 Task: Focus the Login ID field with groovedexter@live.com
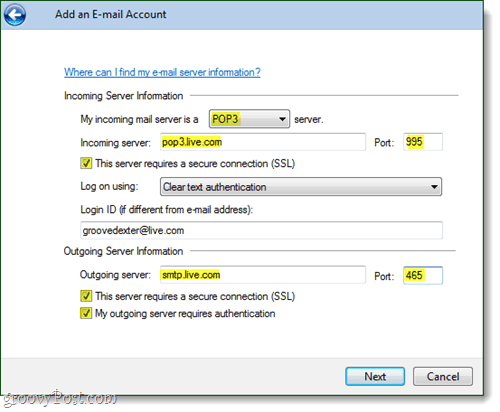(x=261, y=230)
